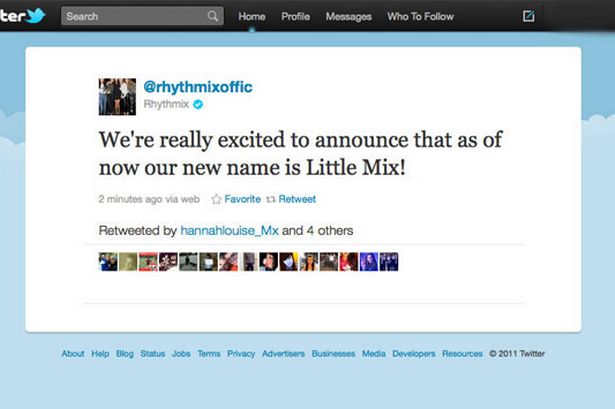Focus the Search input field

[x=133, y=16]
